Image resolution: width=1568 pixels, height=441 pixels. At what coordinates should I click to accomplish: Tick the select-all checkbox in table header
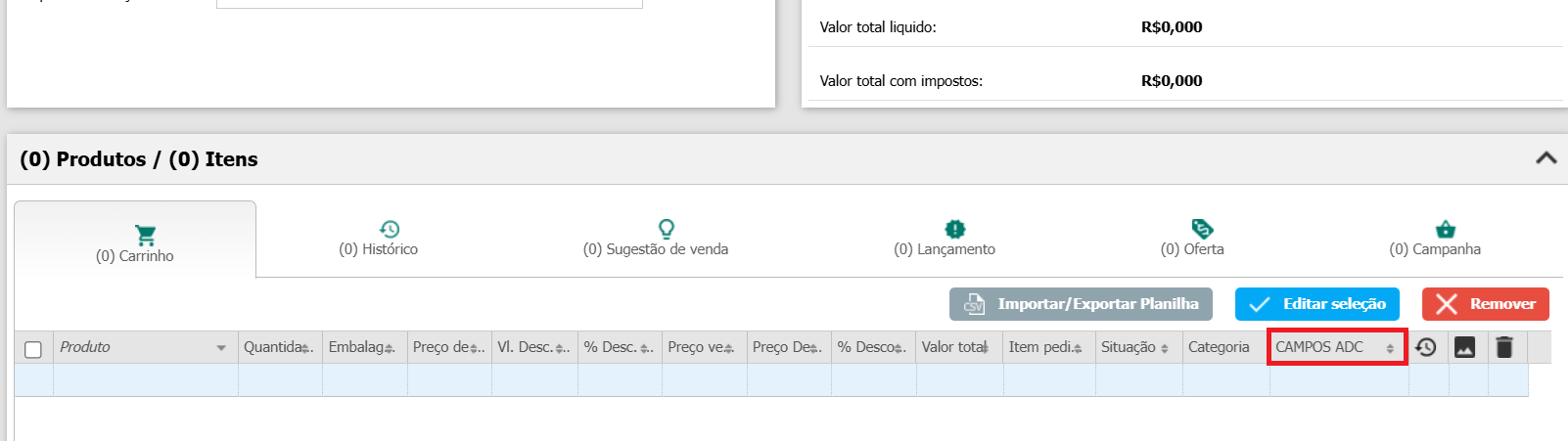click(33, 349)
